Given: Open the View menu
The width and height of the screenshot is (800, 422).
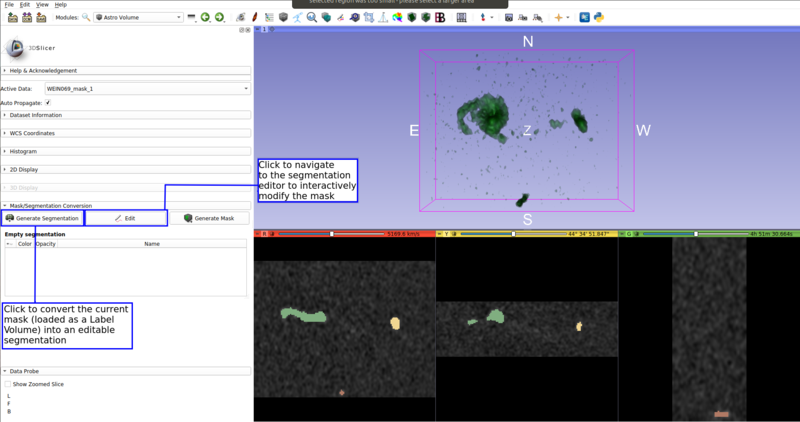Looking at the screenshot, I should click(x=42, y=5).
